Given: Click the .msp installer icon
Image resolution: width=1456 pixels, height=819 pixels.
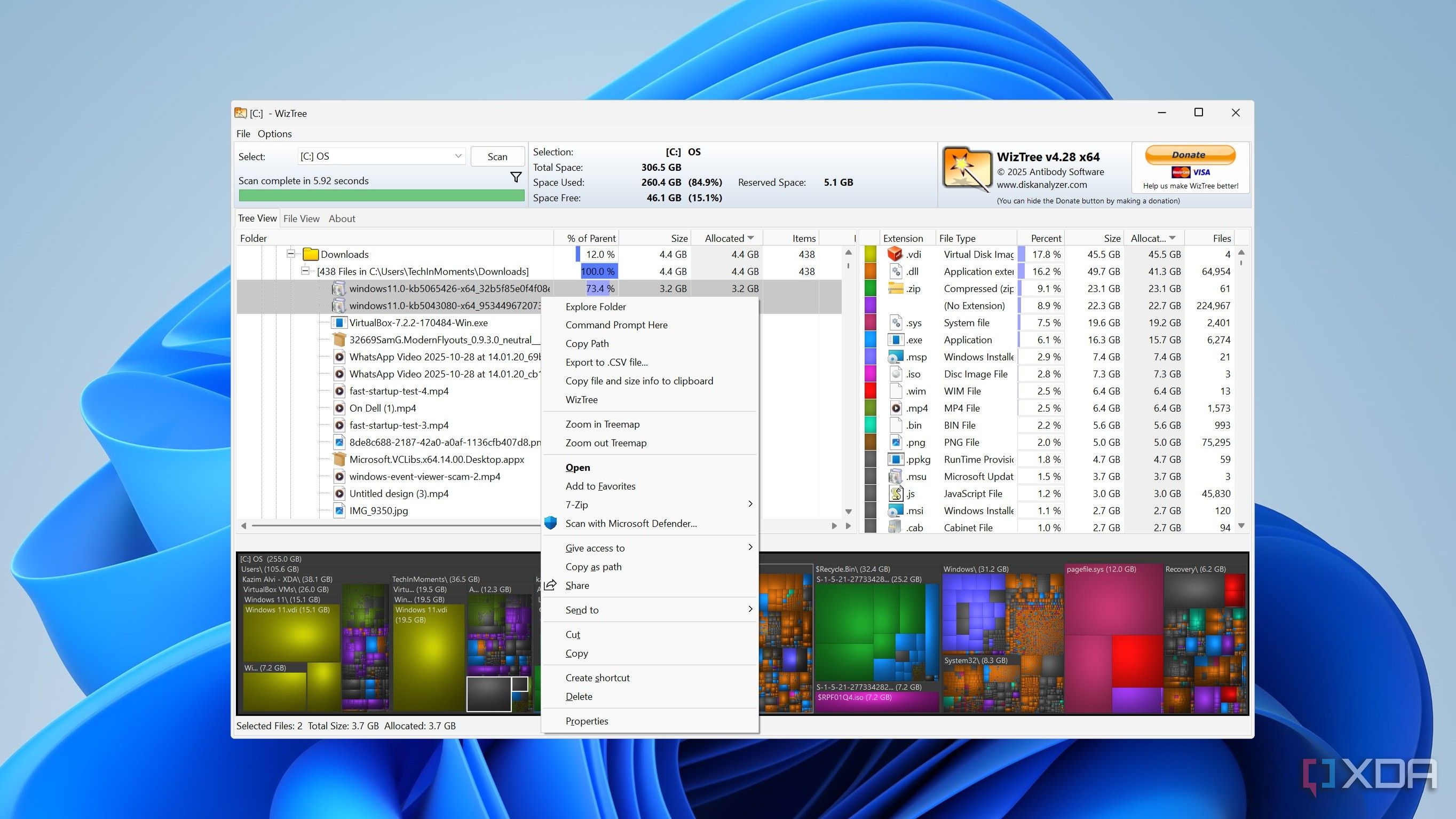Looking at the screenshot, I should (895, 357).
